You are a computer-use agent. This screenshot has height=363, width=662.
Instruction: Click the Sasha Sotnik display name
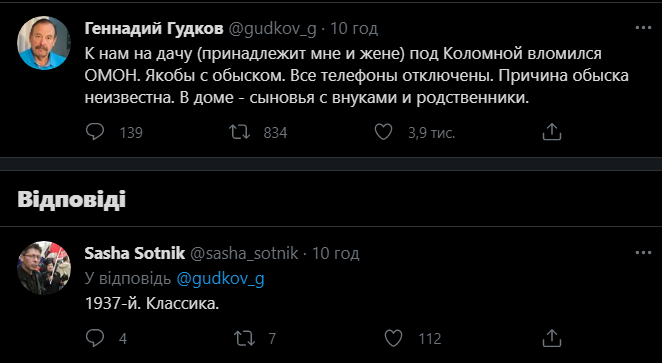click(x=135, y=253)
